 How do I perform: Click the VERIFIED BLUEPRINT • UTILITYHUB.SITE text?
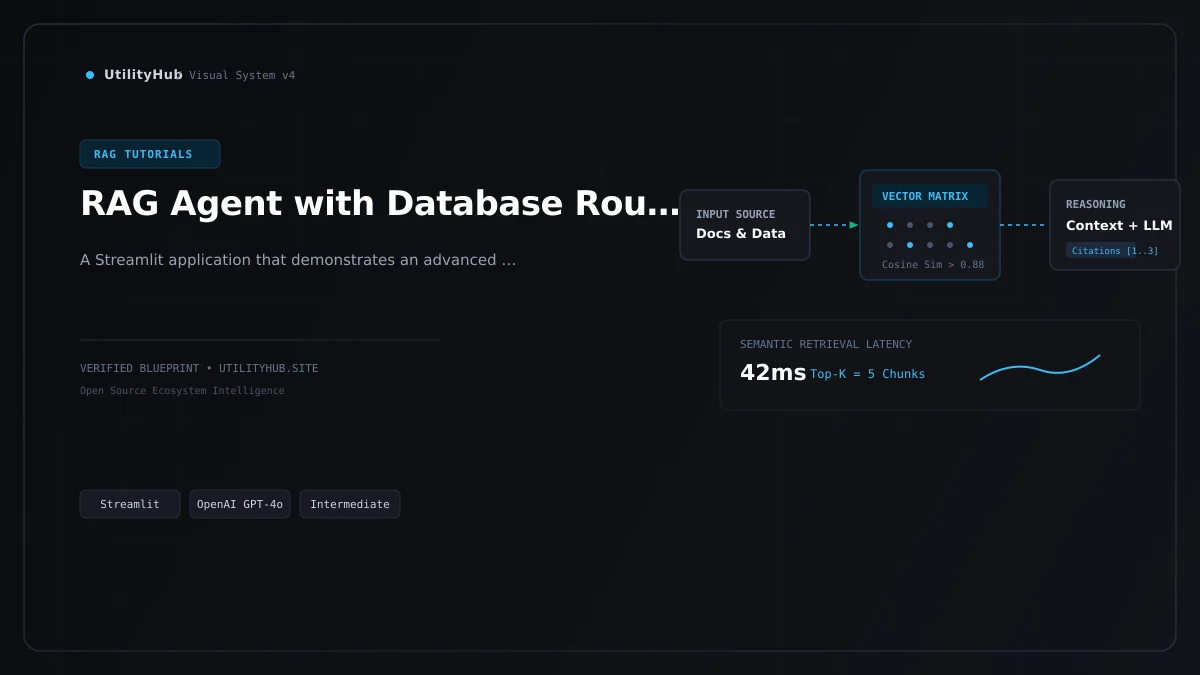(199, 368)
